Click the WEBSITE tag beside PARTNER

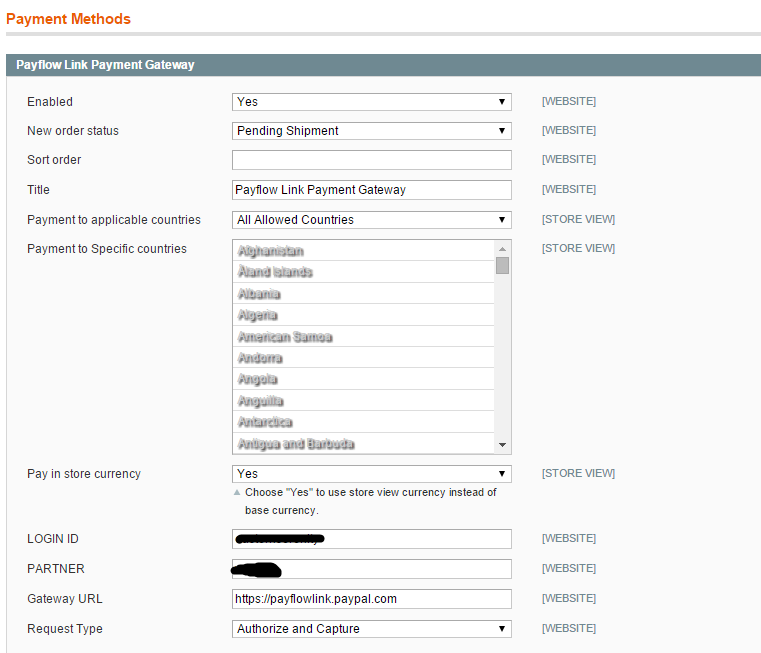[x=569, y=569]
